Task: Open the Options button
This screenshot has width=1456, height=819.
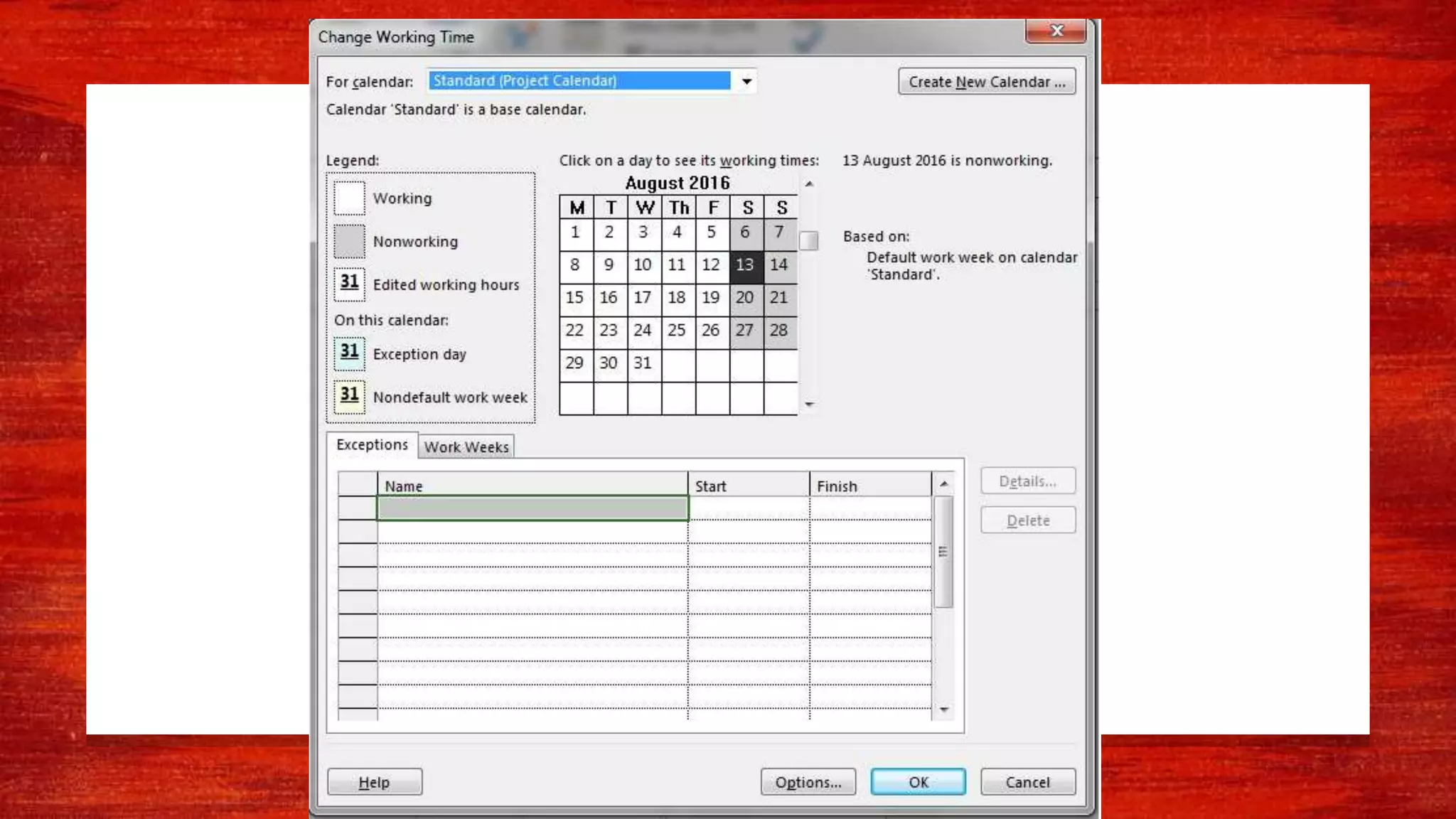Action: point(808,782)
